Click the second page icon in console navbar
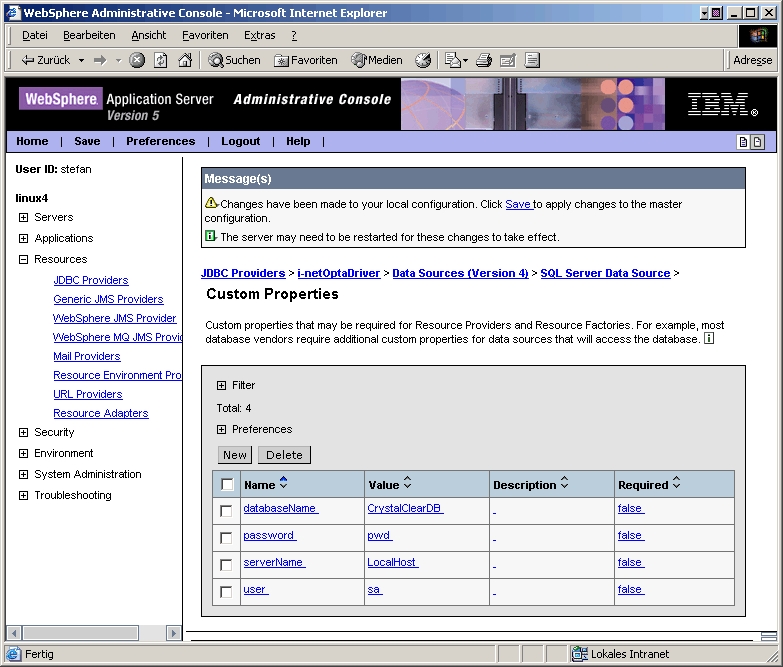The image size is (783, 667). tap(758, 142)
